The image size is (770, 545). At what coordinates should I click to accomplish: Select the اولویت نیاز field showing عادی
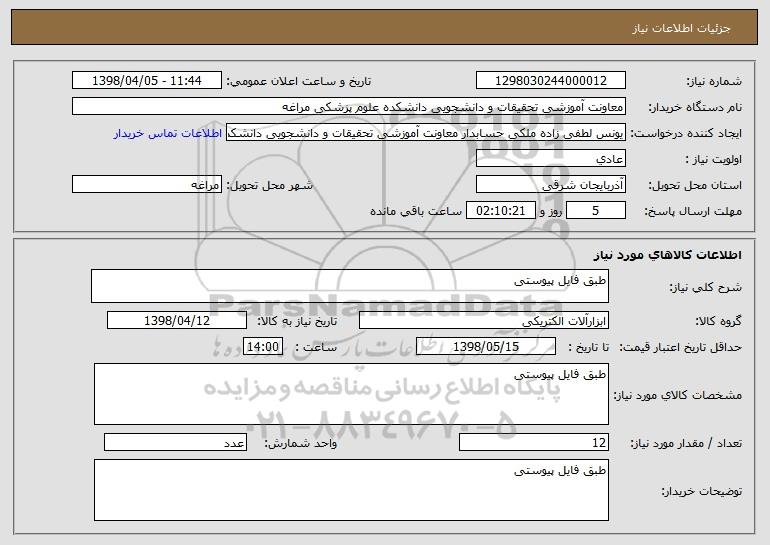click(x=551, y=159)
